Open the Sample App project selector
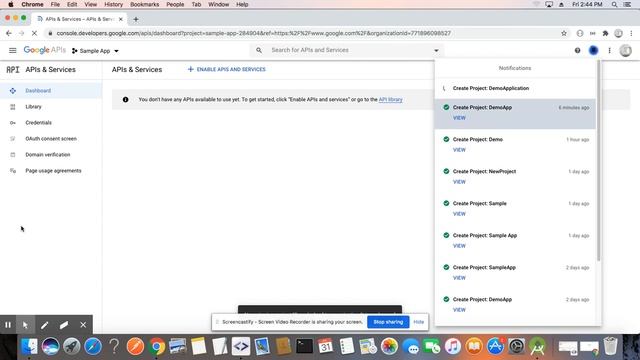The width and height of the screenshot is (640, 360). 95,51
